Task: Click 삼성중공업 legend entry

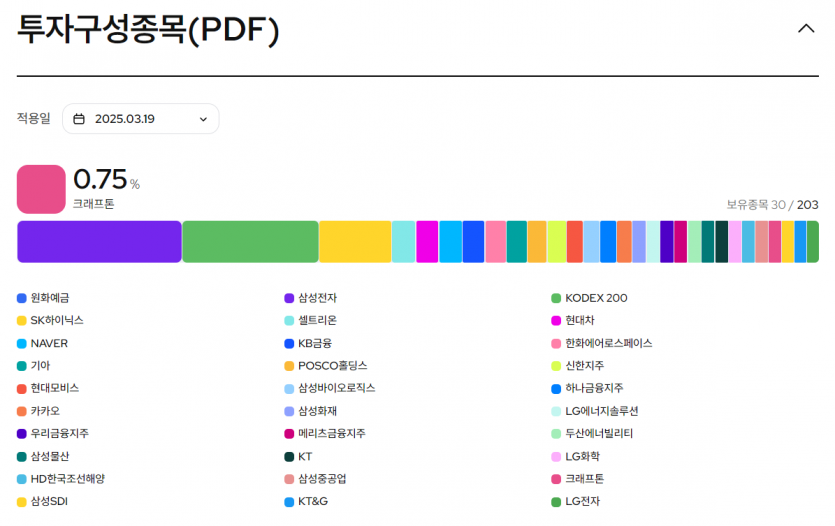Action: 315,479
